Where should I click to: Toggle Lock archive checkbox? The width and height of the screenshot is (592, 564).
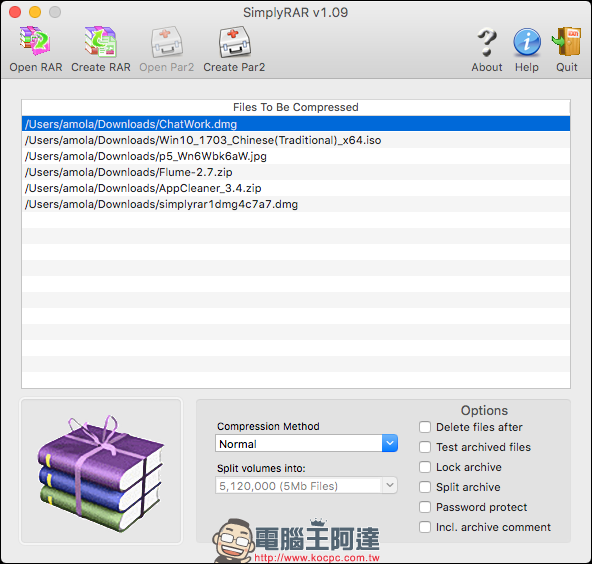click(x=425, y=467)
